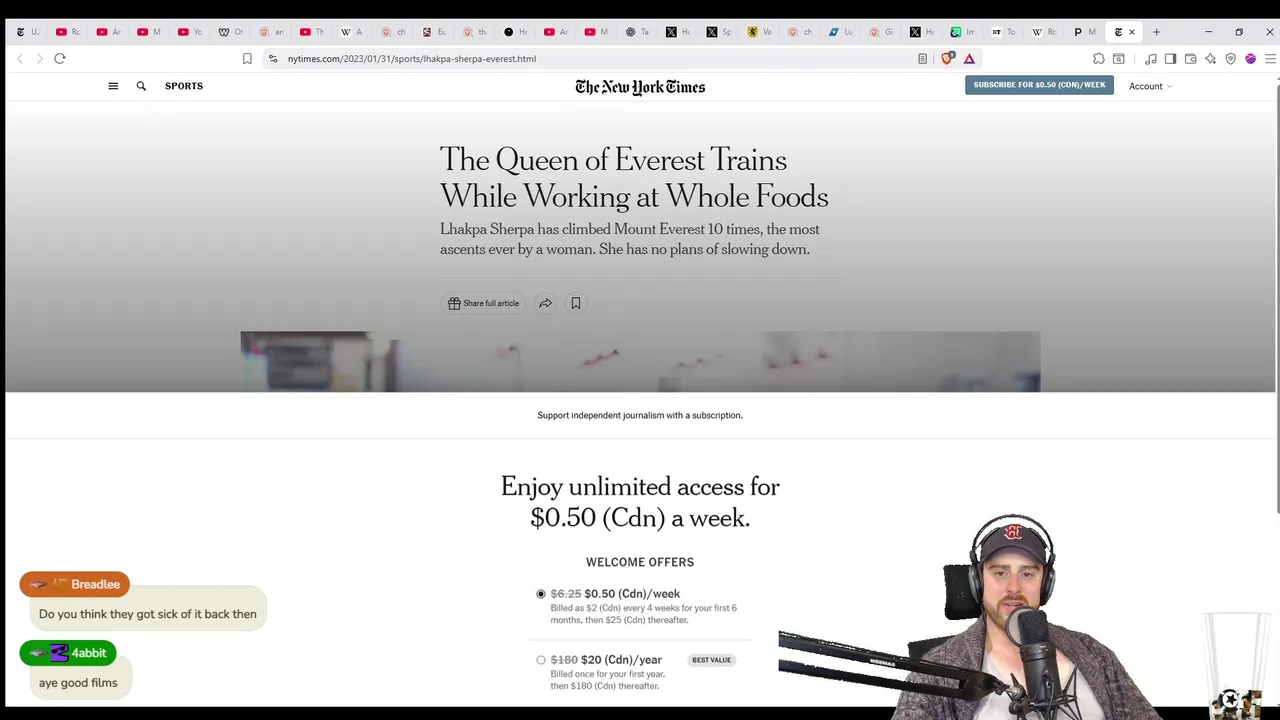Screen dimensions: 1280x720
Task: Open the SPORTS section link
Action: click(x=184, y=86)
